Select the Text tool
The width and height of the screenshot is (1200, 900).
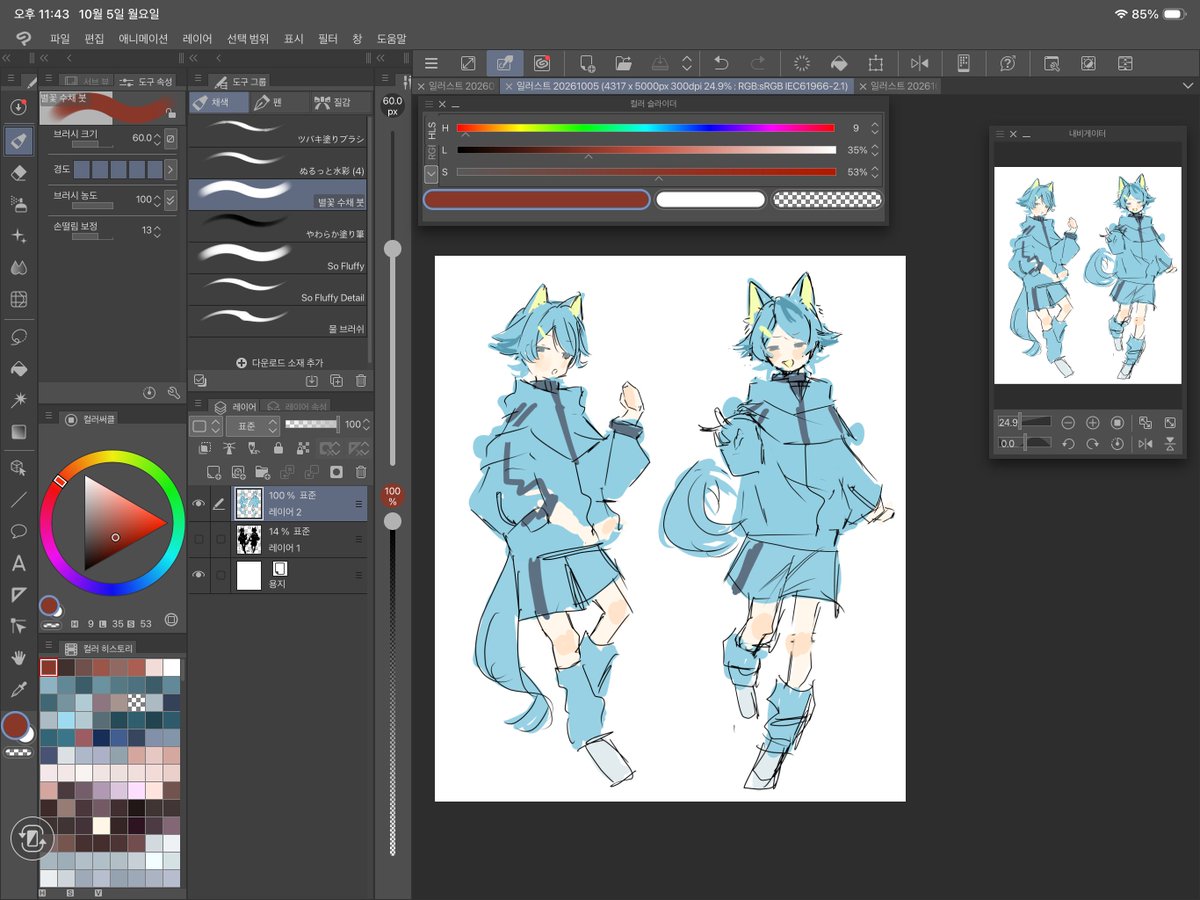point(18,563)
